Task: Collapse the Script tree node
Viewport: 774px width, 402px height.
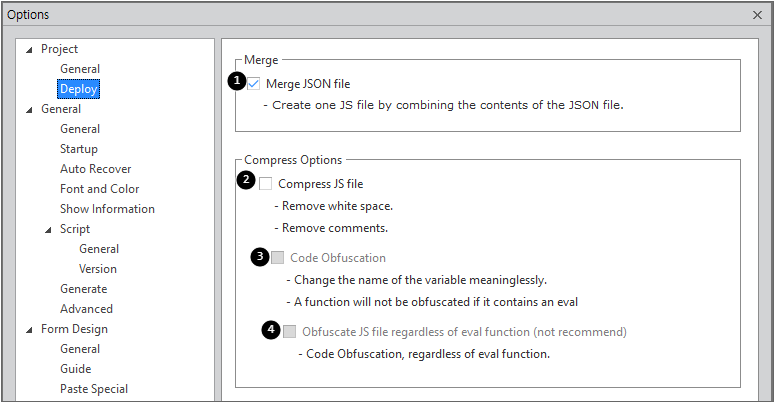Action: tap(49, 229)
